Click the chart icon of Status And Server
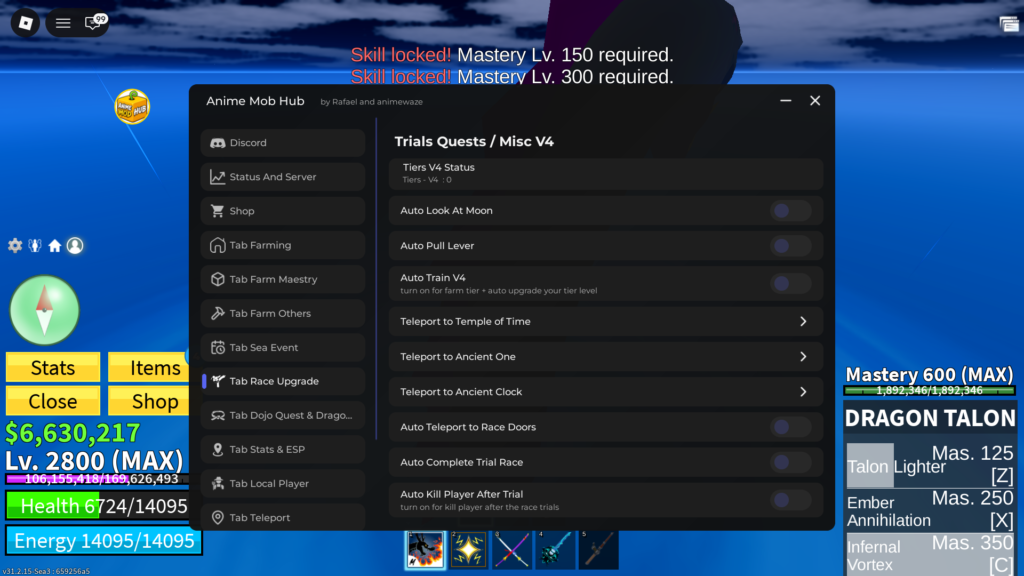Image resolution: width=1024 pixels, height=576 pixels. click(x=217, y=177)
